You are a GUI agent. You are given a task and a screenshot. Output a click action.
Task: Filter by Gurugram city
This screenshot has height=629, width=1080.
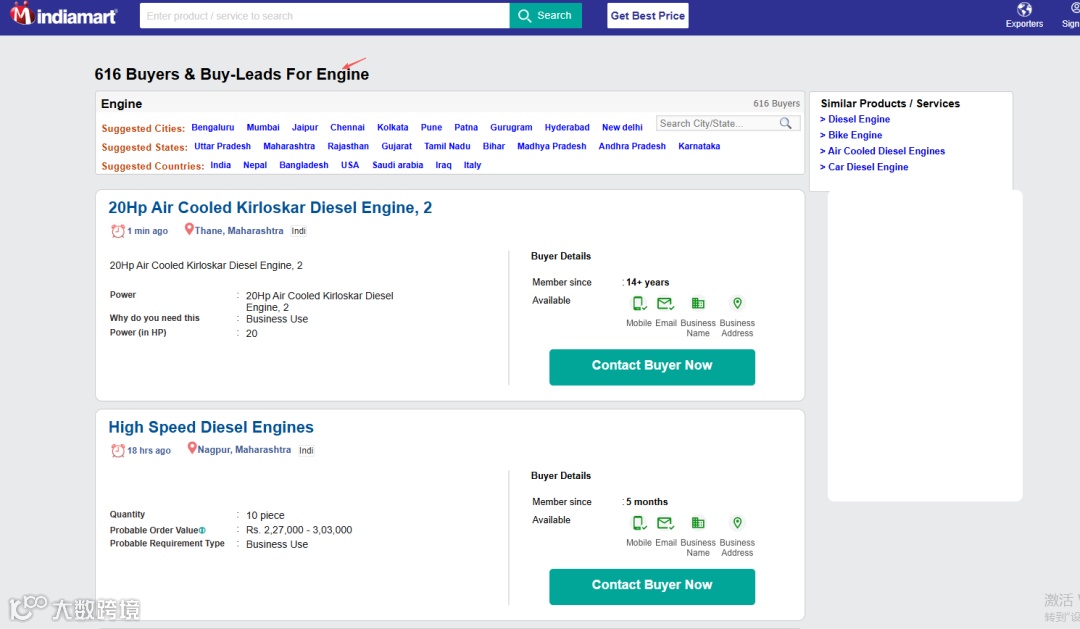click(511, 127)
